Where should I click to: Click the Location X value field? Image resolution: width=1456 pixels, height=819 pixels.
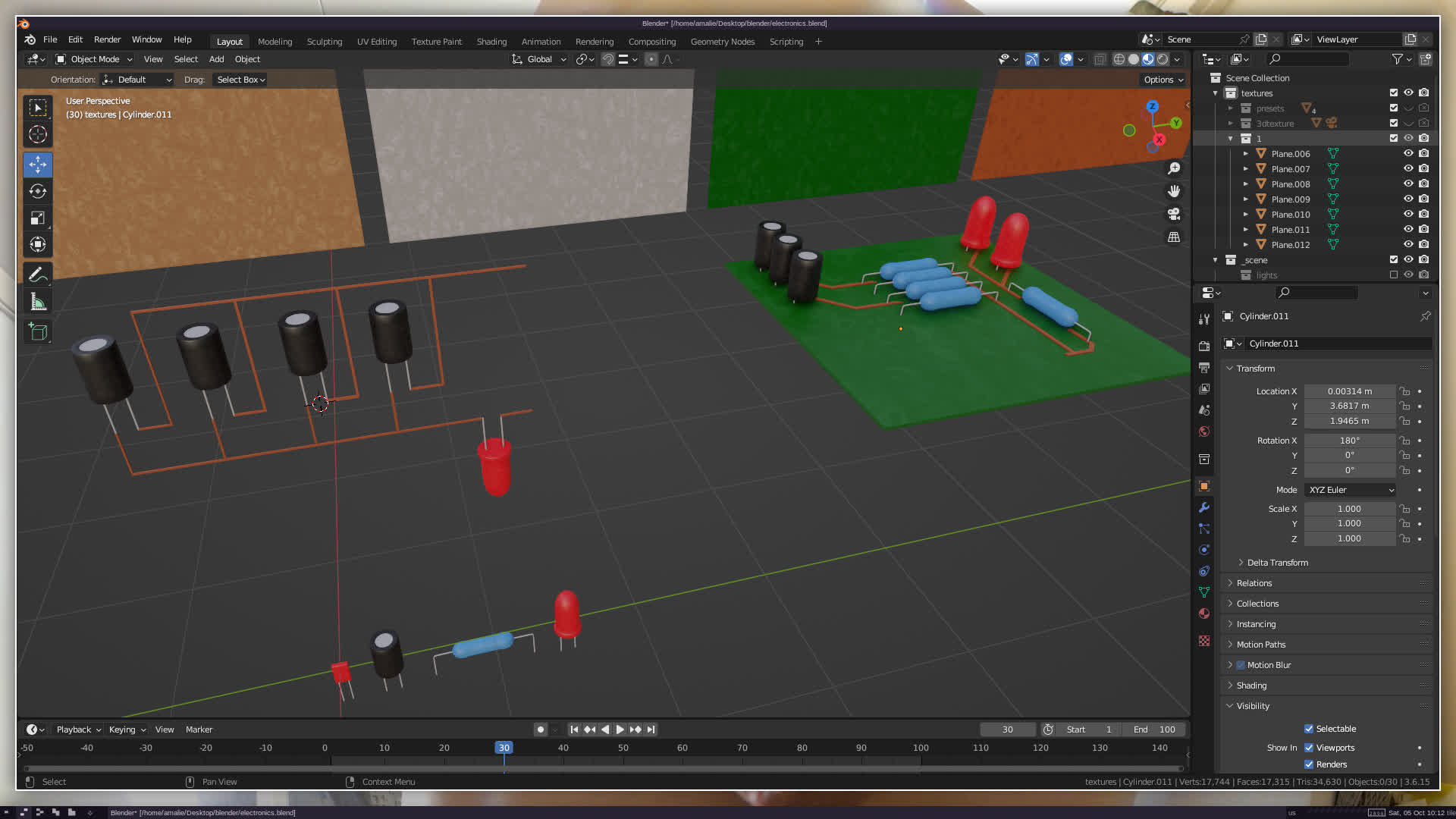(1349, 391)
